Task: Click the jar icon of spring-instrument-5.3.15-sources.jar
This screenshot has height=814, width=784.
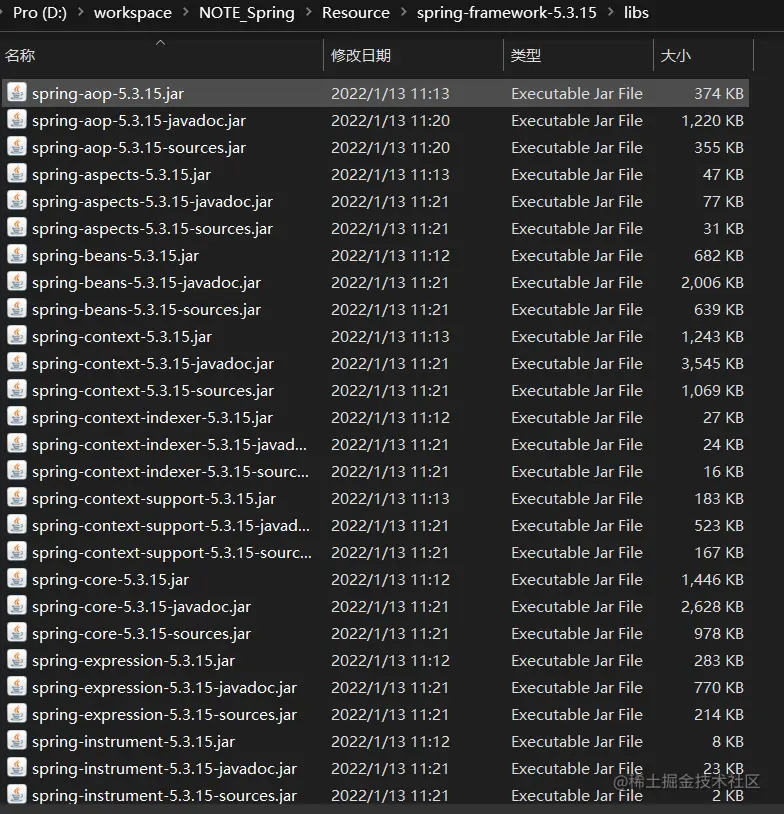Action: (x=17, y=795)
